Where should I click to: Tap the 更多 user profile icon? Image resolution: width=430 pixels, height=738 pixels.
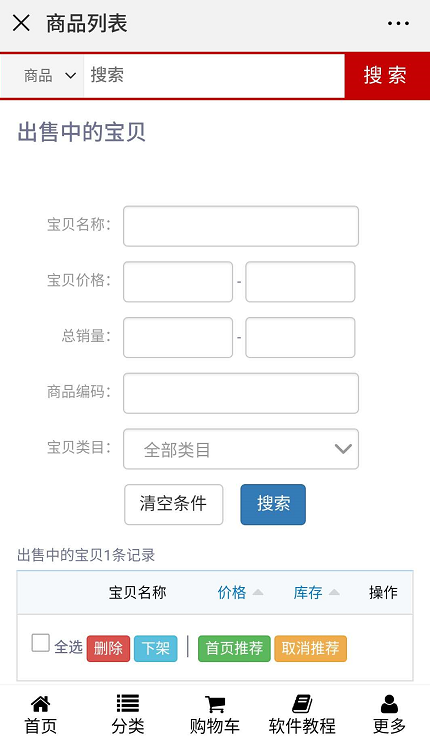click(389, 704)
